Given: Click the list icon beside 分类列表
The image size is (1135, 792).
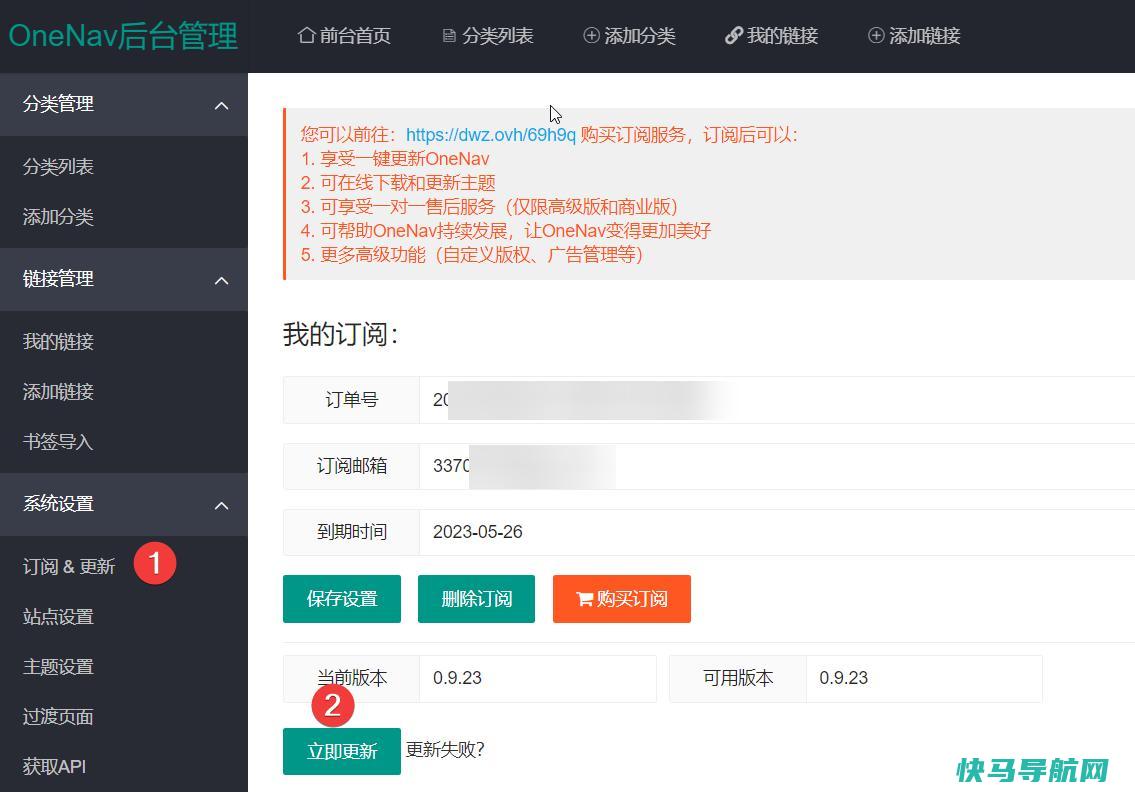Looking at the screenshot, I should pyautogui.click(x=449, y=35).
